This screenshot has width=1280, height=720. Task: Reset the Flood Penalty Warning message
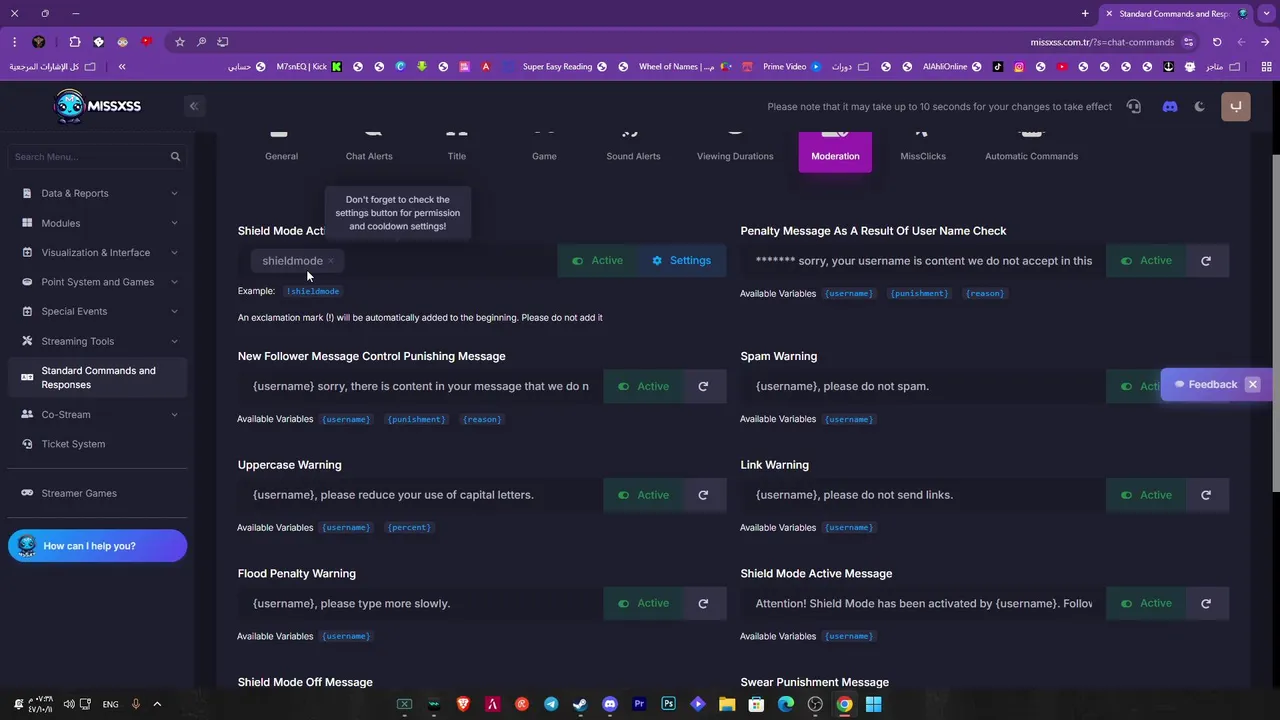pyautogui.click(x=703, y=603)
